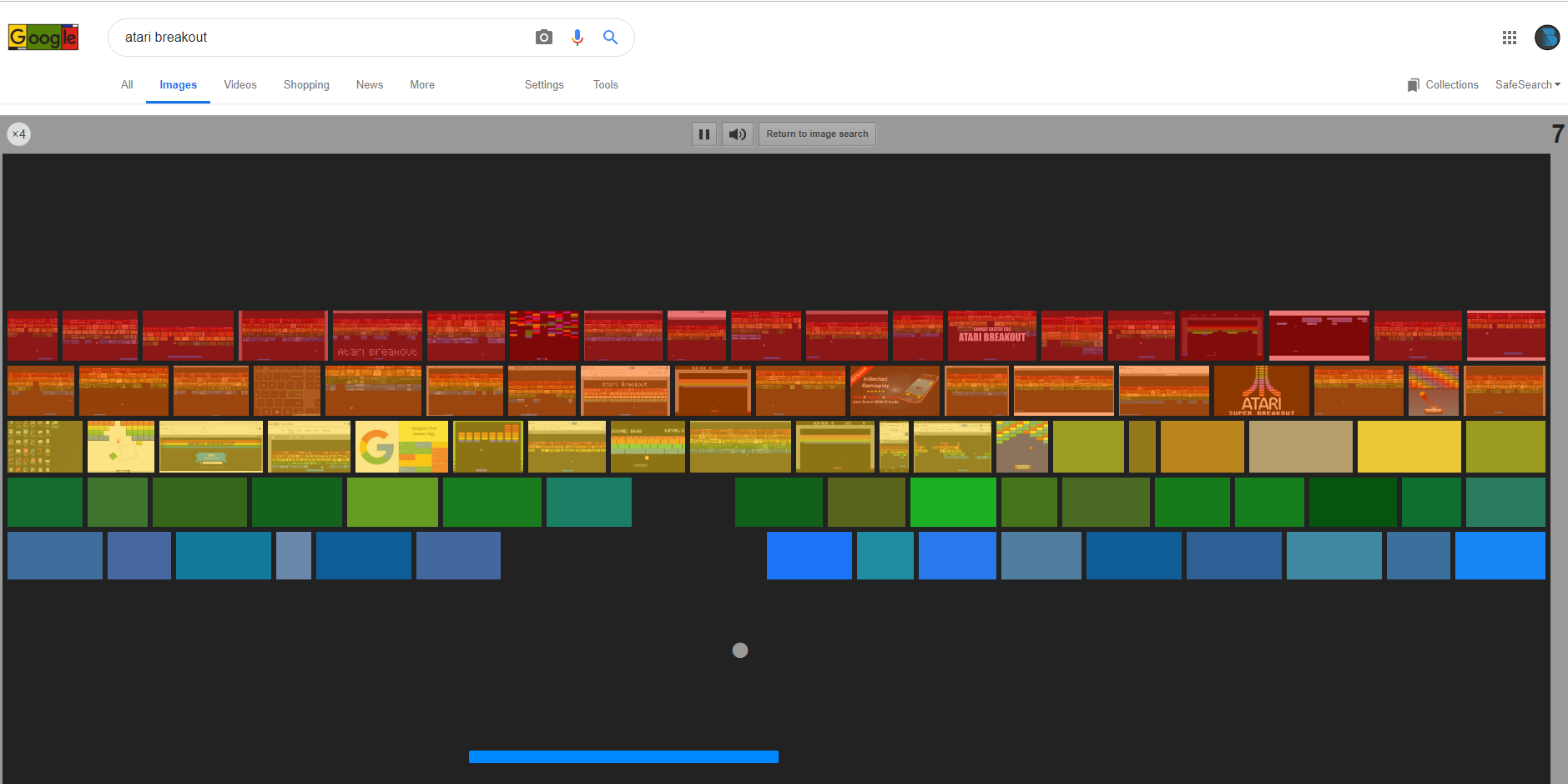
Task: Click the blue magnifier search button
Action: point(611,38)
